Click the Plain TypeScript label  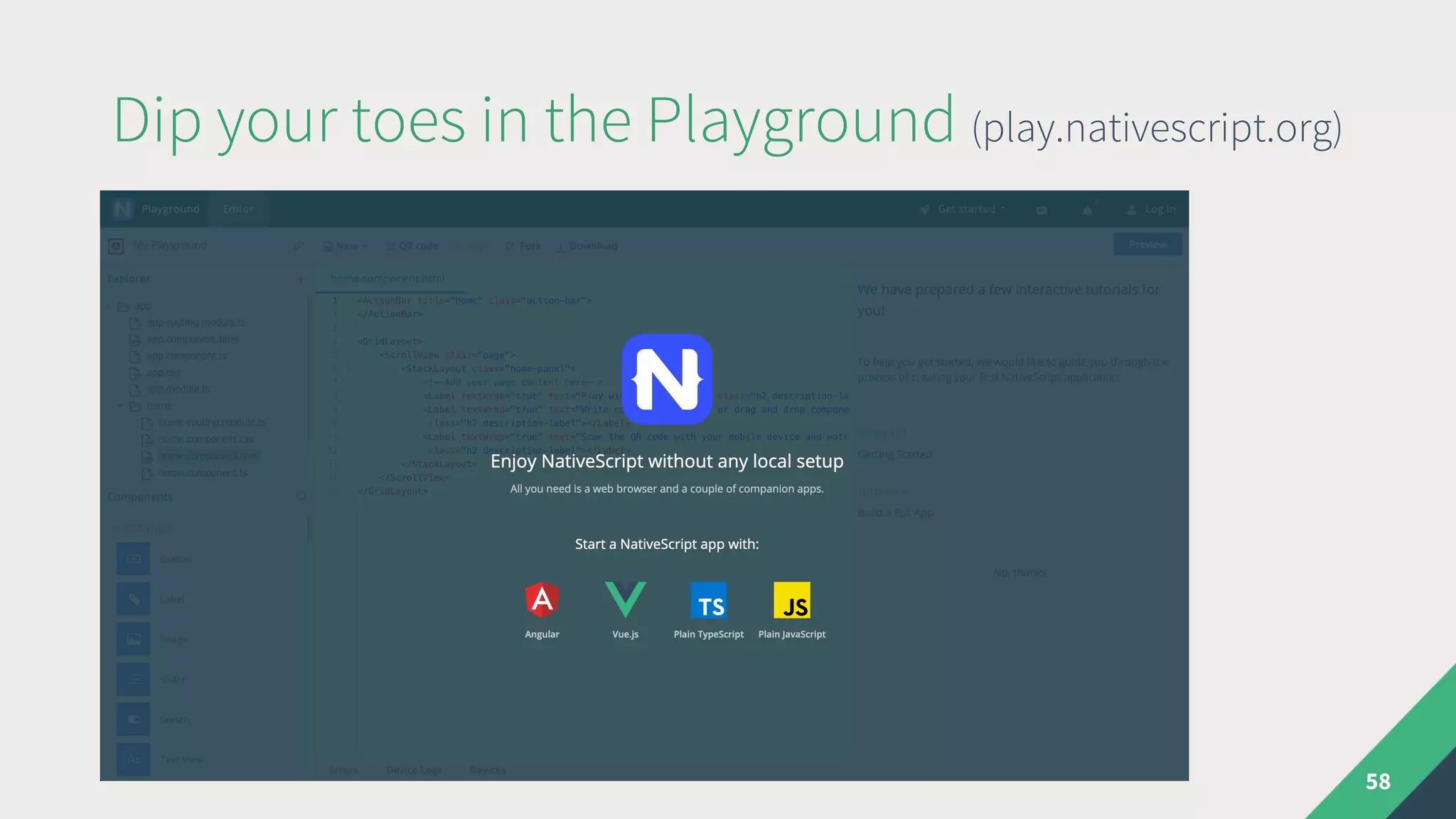tap(709, 634)
